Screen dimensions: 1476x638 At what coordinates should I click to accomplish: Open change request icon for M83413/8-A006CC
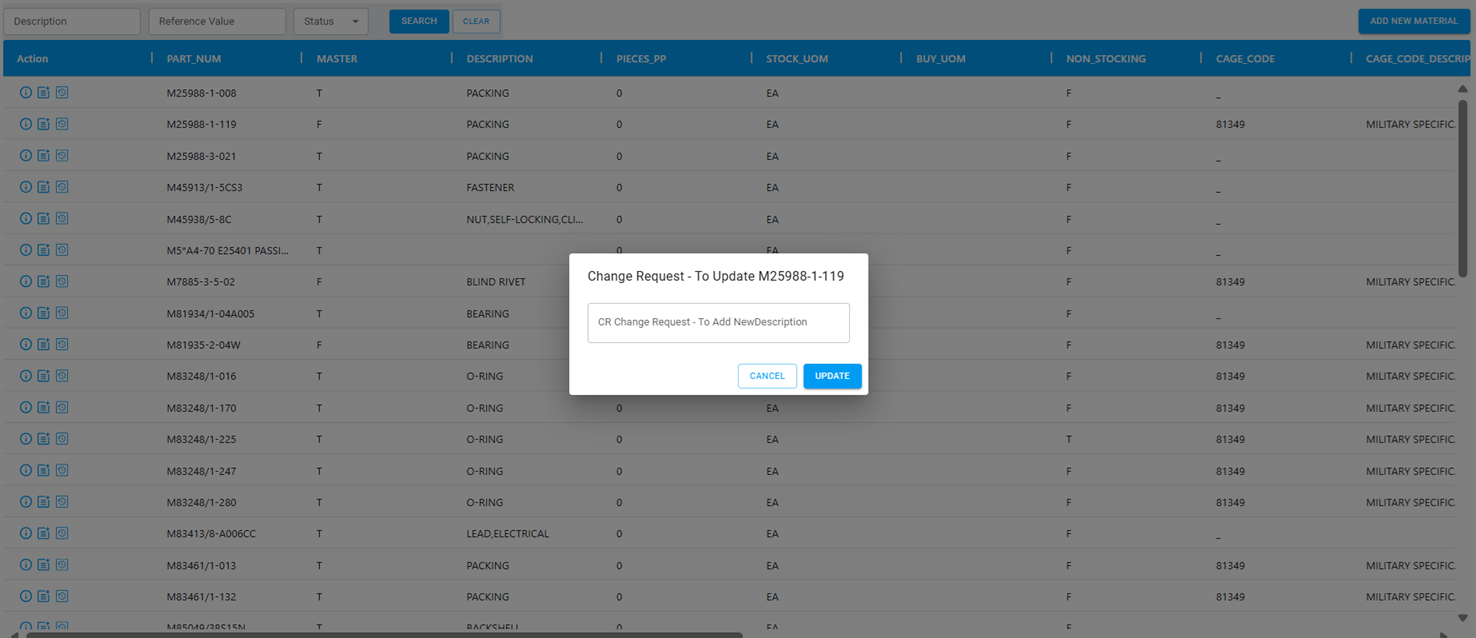pos(44,534)
